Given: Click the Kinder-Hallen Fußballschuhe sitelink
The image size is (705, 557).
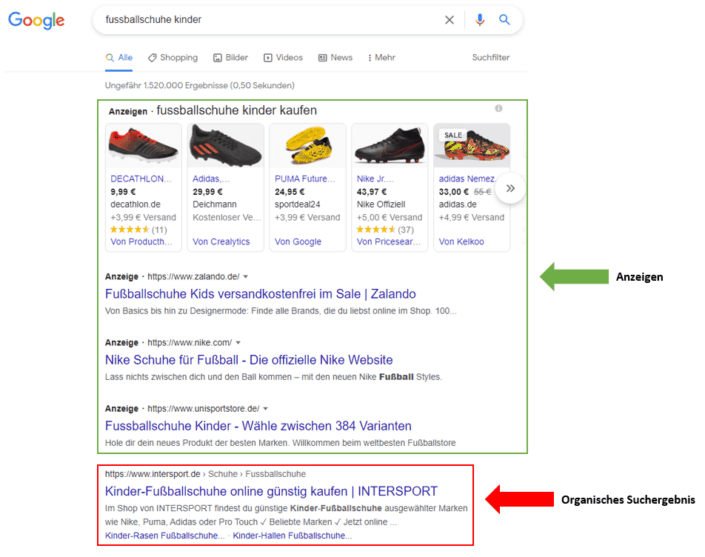Looking at the screenshot, I should [x=292, y=536].
